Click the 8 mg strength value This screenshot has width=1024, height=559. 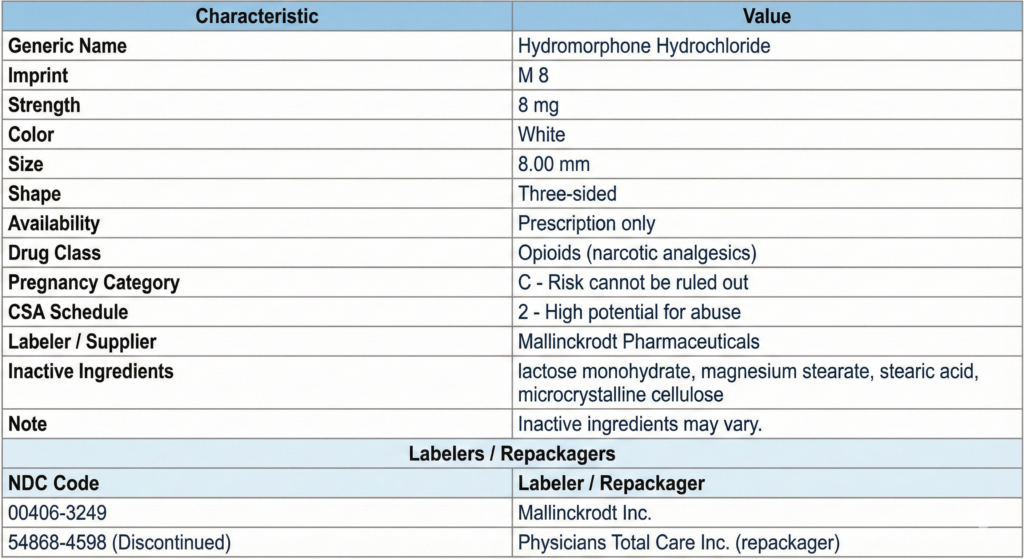coord(538,105)
